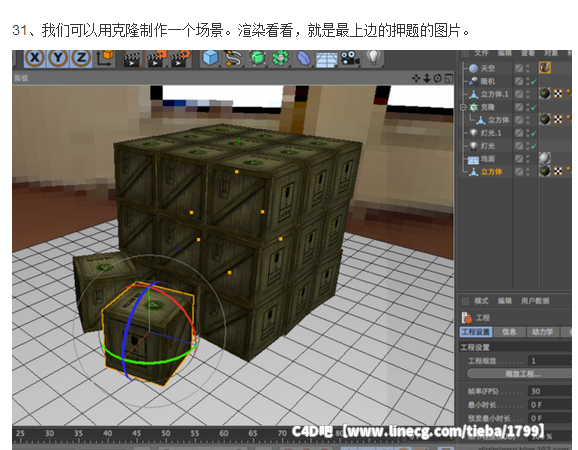This screenshot has height=450, width=578.
Task: Switch to the 信息 tab
Action: (509, 332)
